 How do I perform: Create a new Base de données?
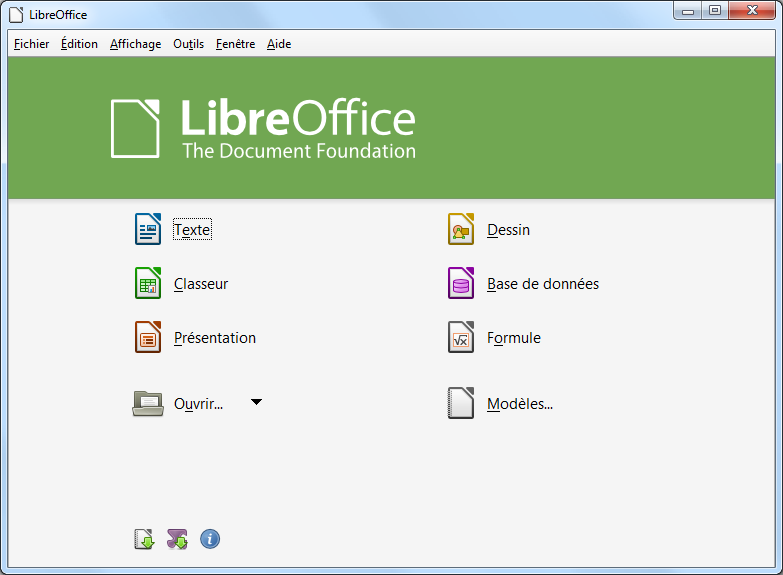click(x=543, y=284)
